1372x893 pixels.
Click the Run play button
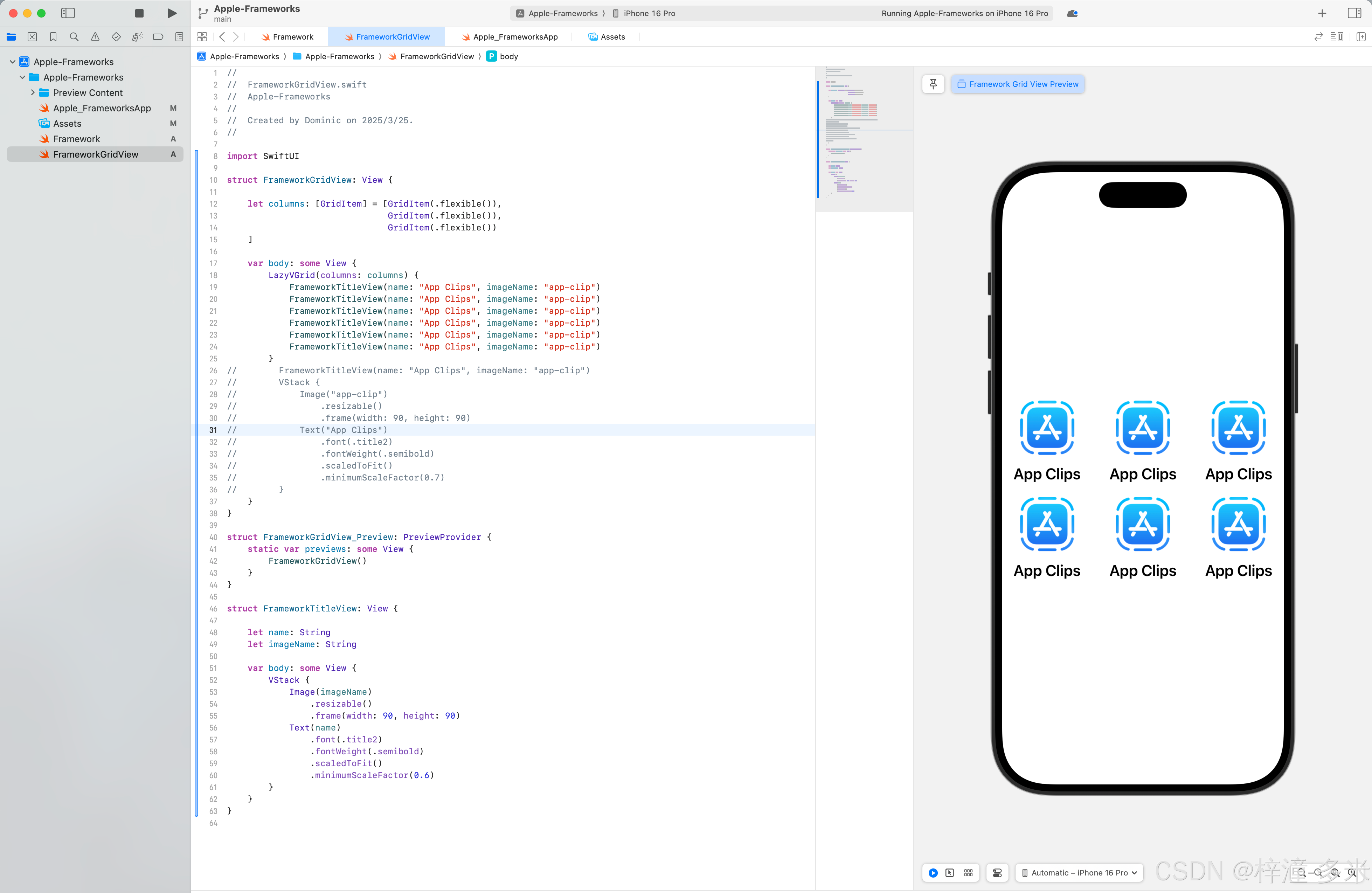172,13
